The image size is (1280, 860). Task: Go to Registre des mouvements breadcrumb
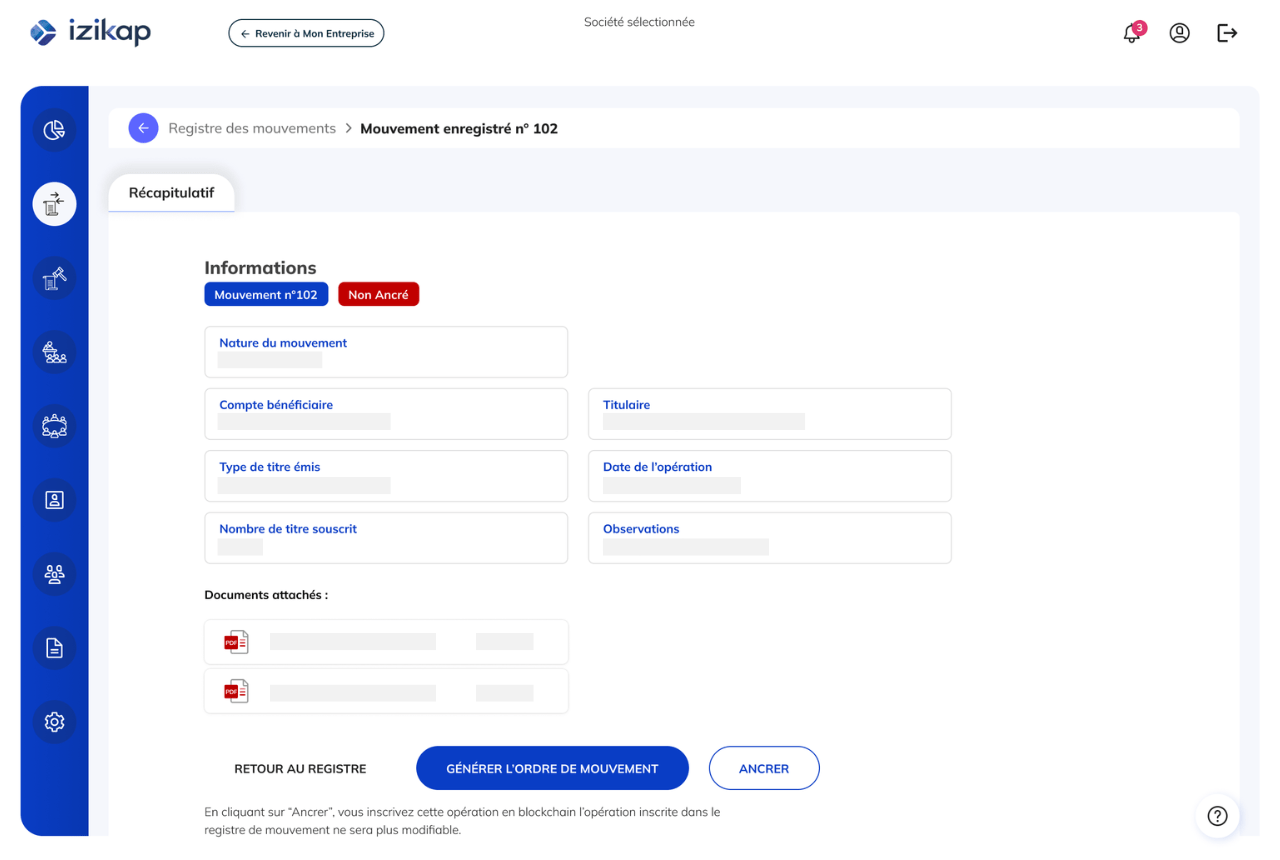[252, 128]
